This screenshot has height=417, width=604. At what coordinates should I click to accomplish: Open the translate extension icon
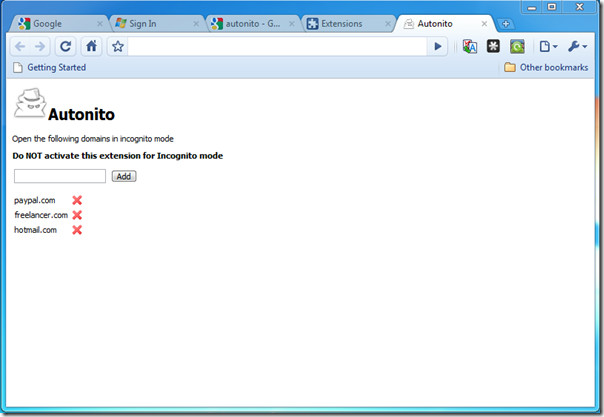(x=470, y=47)
